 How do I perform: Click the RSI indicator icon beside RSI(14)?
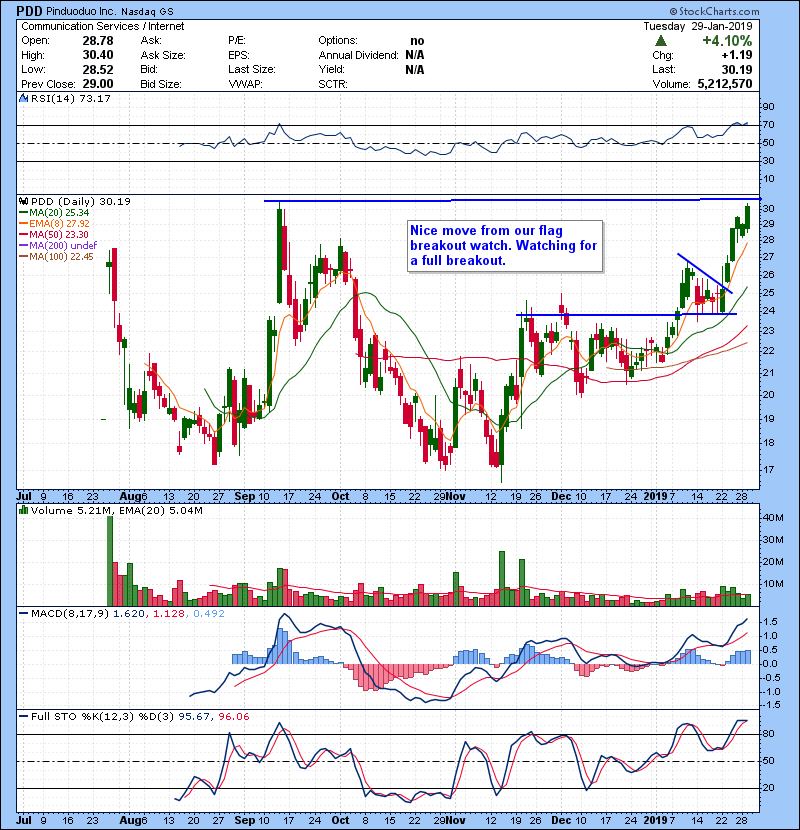click(23, 98)
